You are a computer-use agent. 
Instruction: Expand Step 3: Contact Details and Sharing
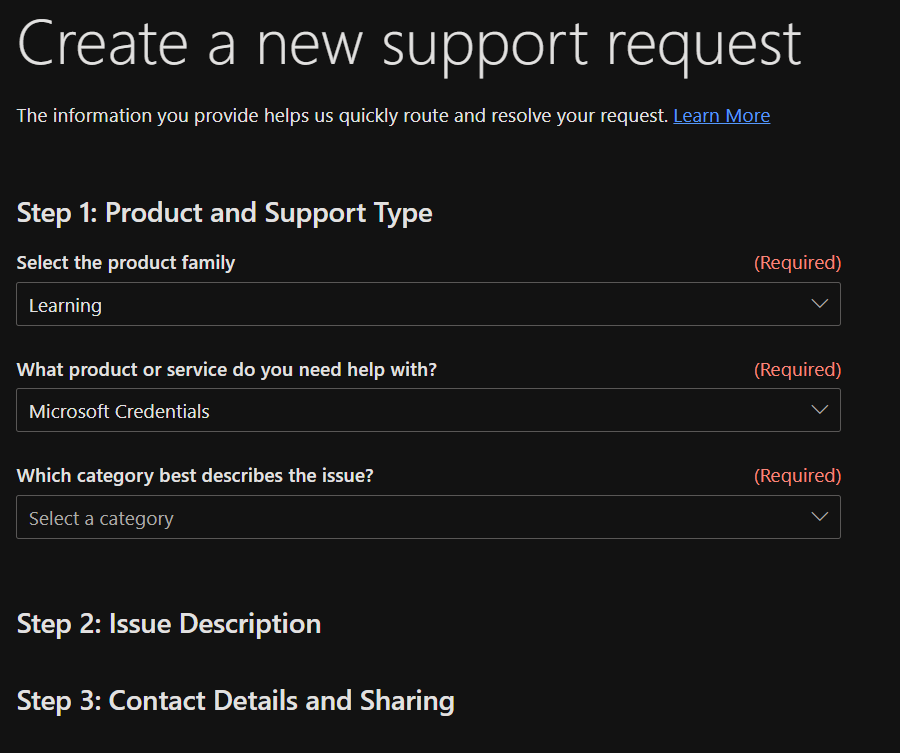click(234, 700)
